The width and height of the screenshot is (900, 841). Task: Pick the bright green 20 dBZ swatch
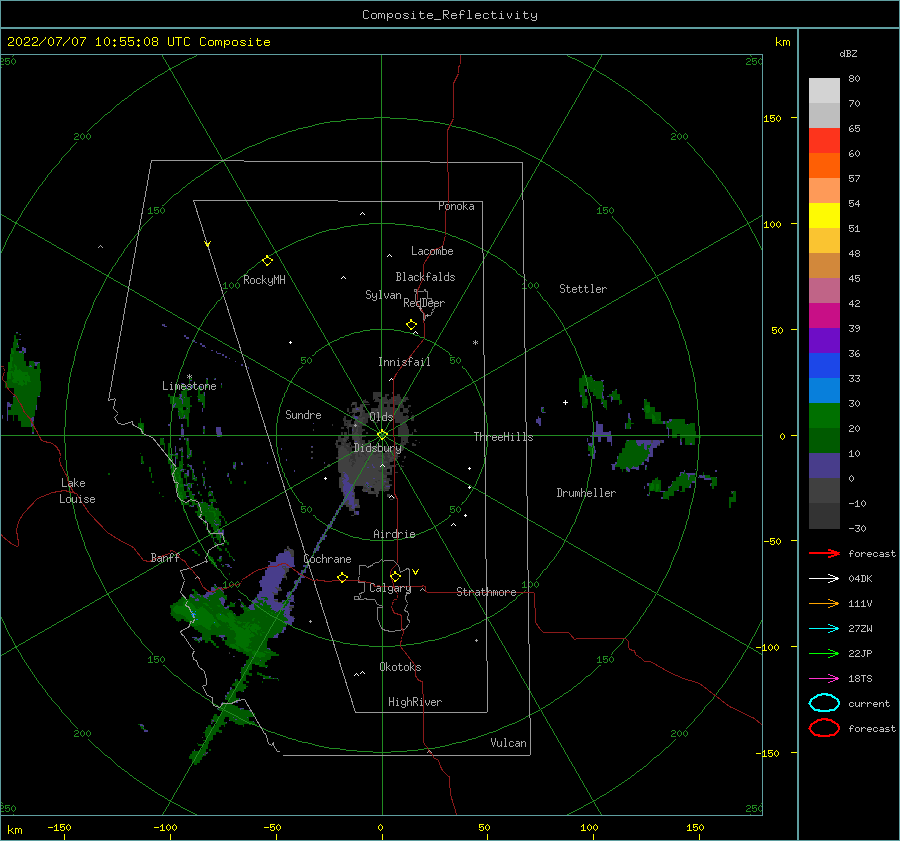824,416
